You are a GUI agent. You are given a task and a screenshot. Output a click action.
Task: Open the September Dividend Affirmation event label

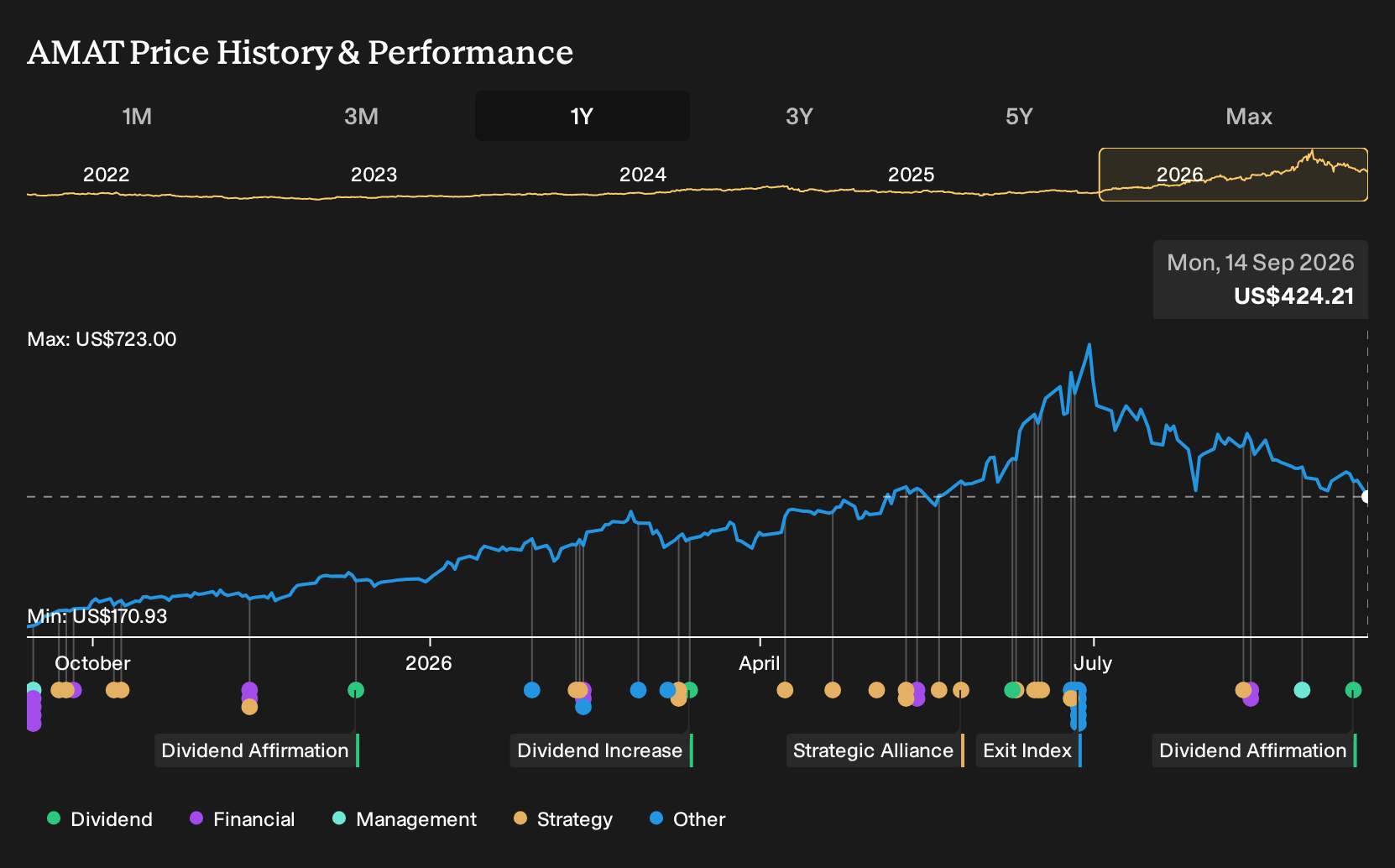(x=1254, y=750)
